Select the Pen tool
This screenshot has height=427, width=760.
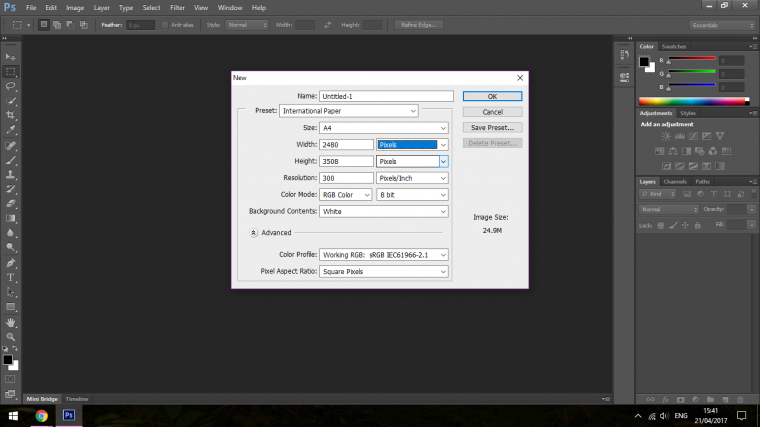coord(11,263)
